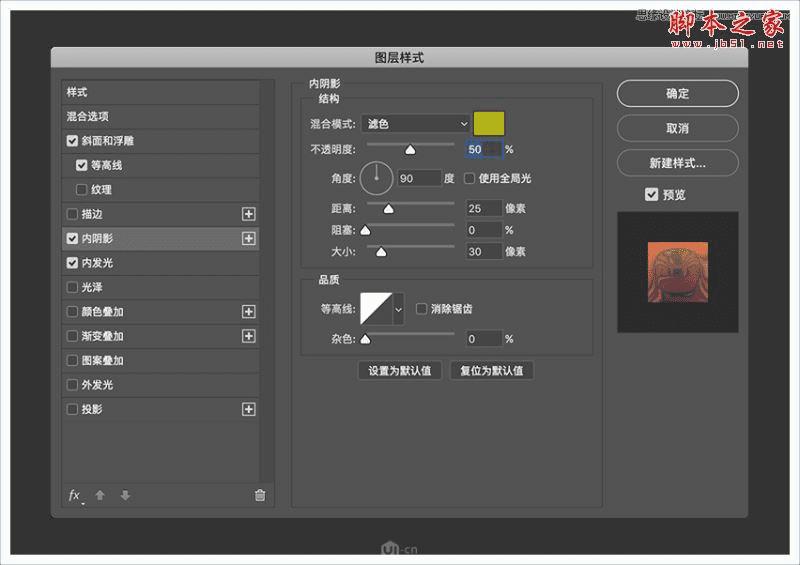Add another 渐变叠加 effect with plus icon
The height and width of the screenshot is (565, 800).
248,336
